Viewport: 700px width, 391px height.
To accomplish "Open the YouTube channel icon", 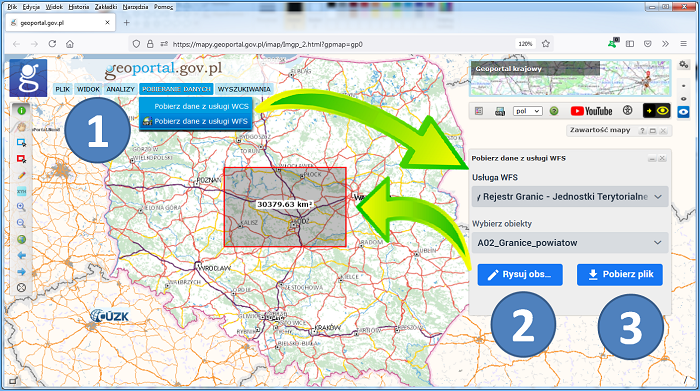I will [591, 111].
